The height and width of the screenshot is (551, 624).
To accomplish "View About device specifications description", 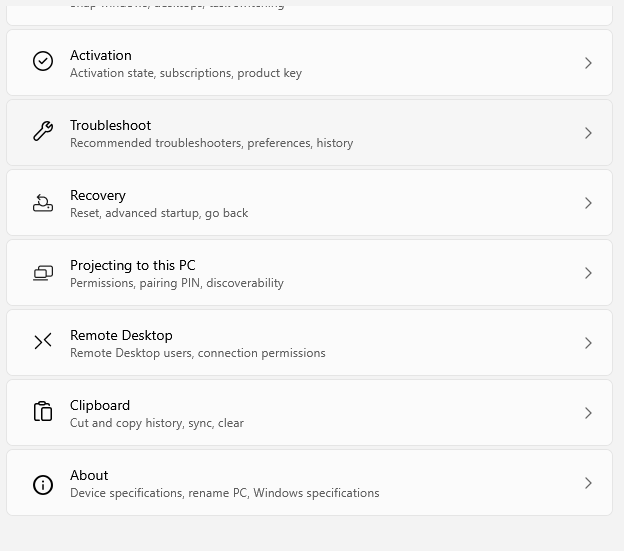I will point(224,493).
